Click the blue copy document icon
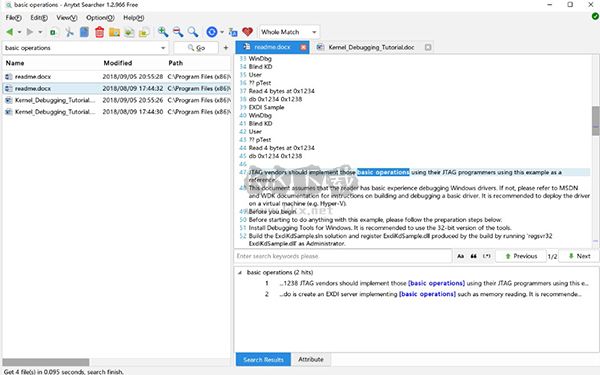 coord(84,32)
